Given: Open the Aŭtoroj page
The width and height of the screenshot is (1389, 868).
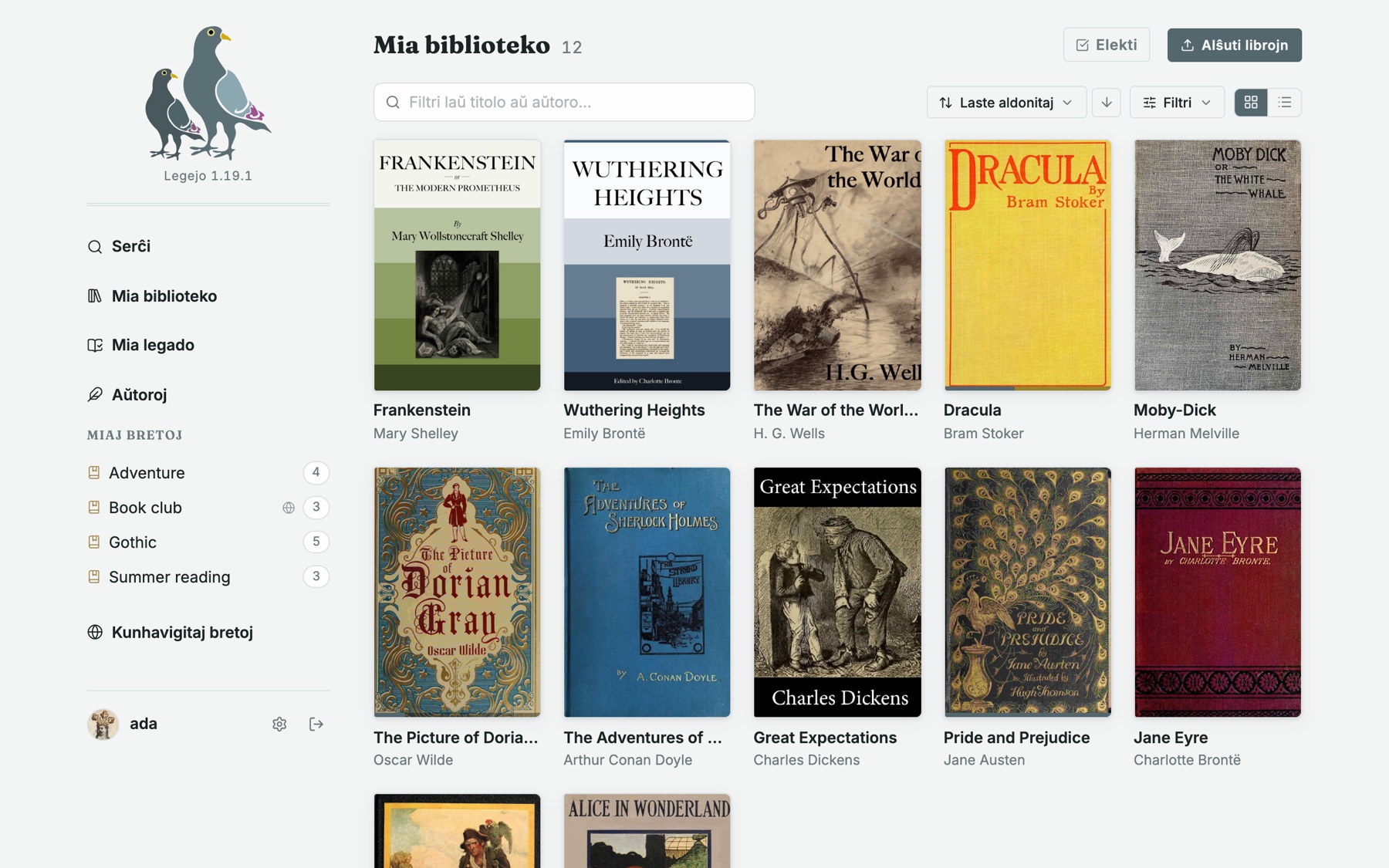Looking at the screenshot, I should (127, 394).
